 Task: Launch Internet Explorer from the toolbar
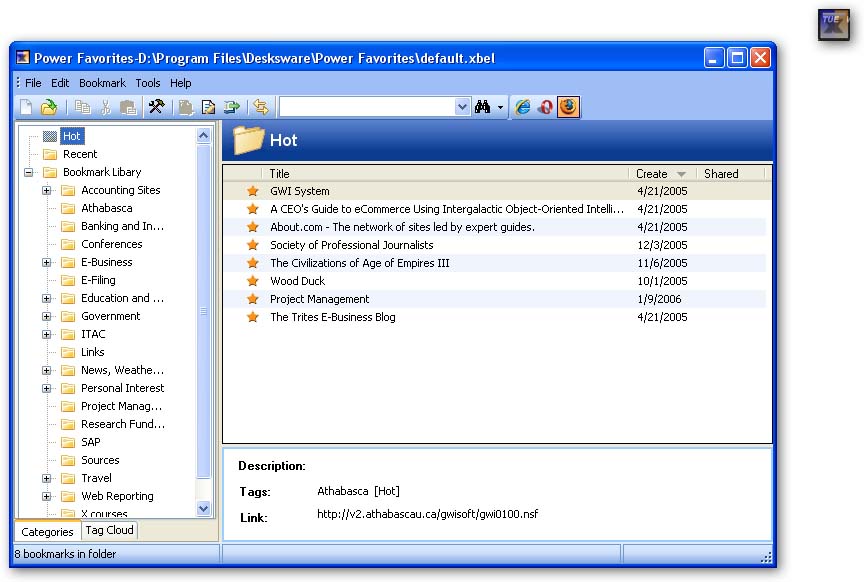click(523, 107)
